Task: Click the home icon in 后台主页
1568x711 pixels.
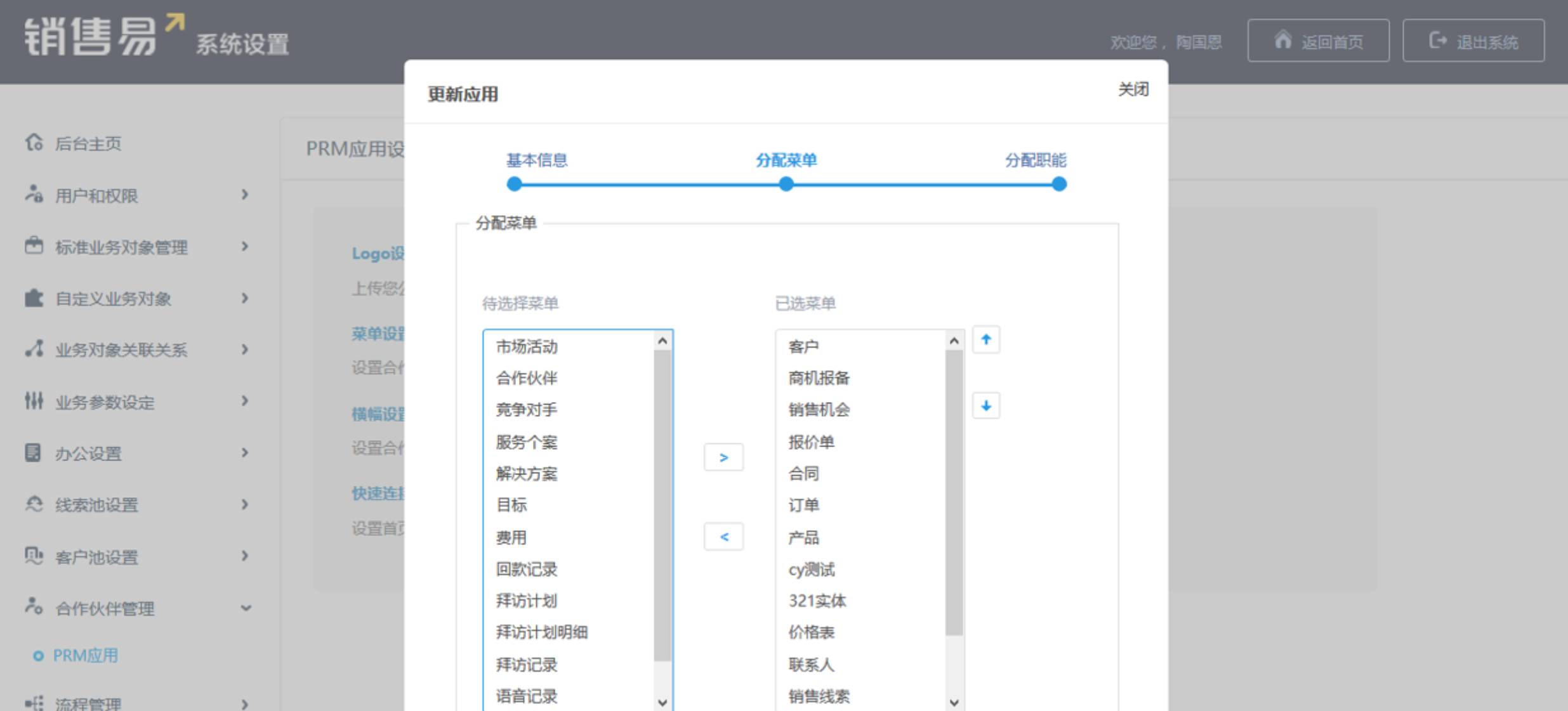Action: coord(34,143)
